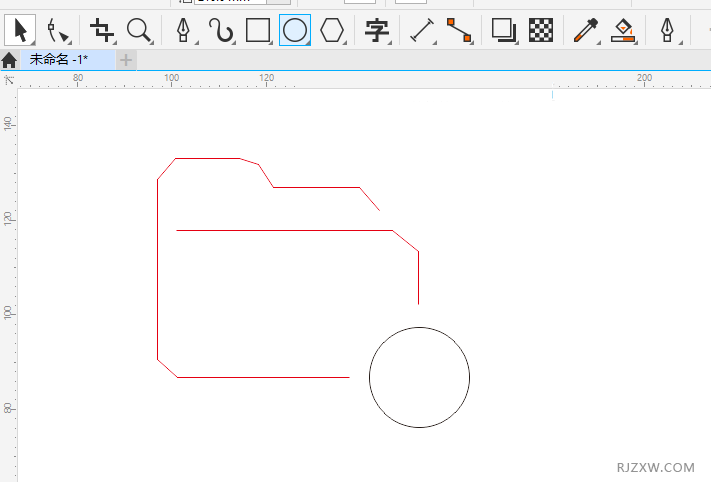Pick the Dimension line tool
This screenshot has width=711, height=482.
pos(423,31)
